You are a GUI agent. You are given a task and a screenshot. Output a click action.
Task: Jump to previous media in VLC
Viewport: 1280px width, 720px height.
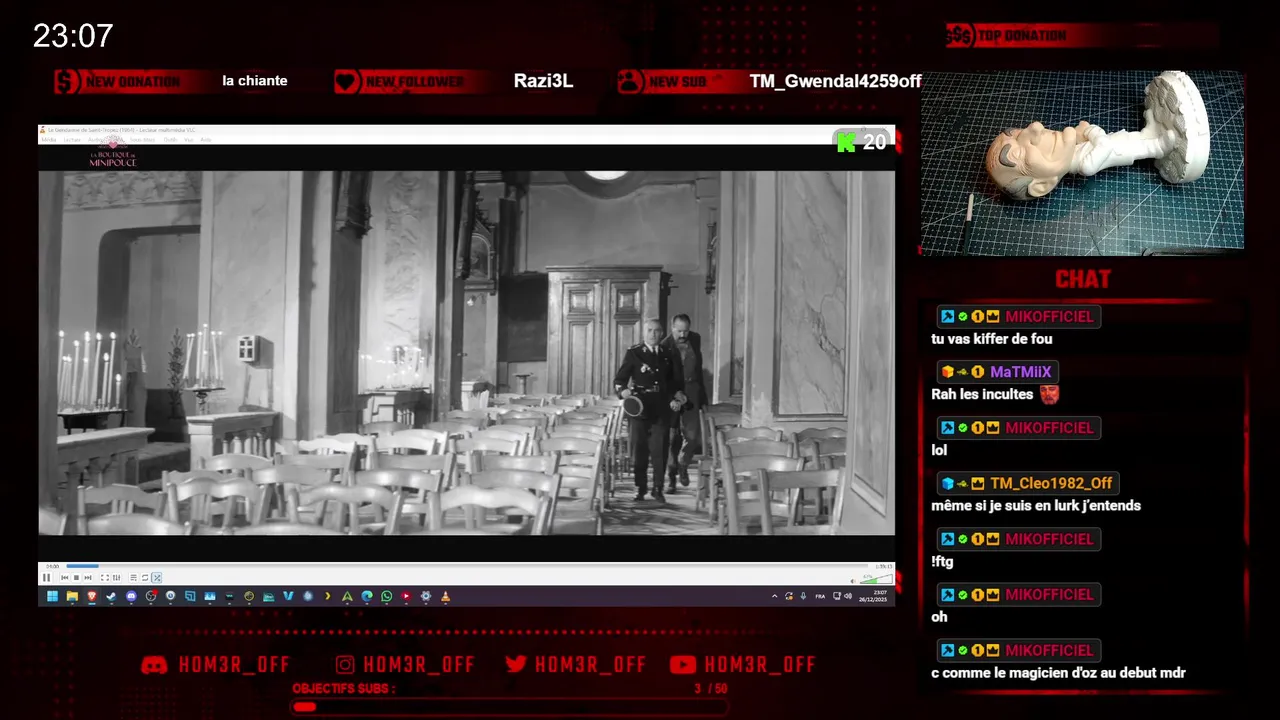pyautogui.click(x=65, y=577)
